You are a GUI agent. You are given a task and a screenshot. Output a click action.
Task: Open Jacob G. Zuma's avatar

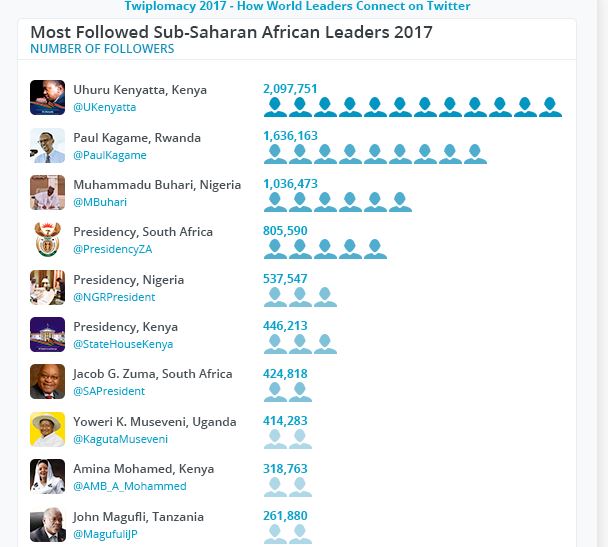coord(47,381)
